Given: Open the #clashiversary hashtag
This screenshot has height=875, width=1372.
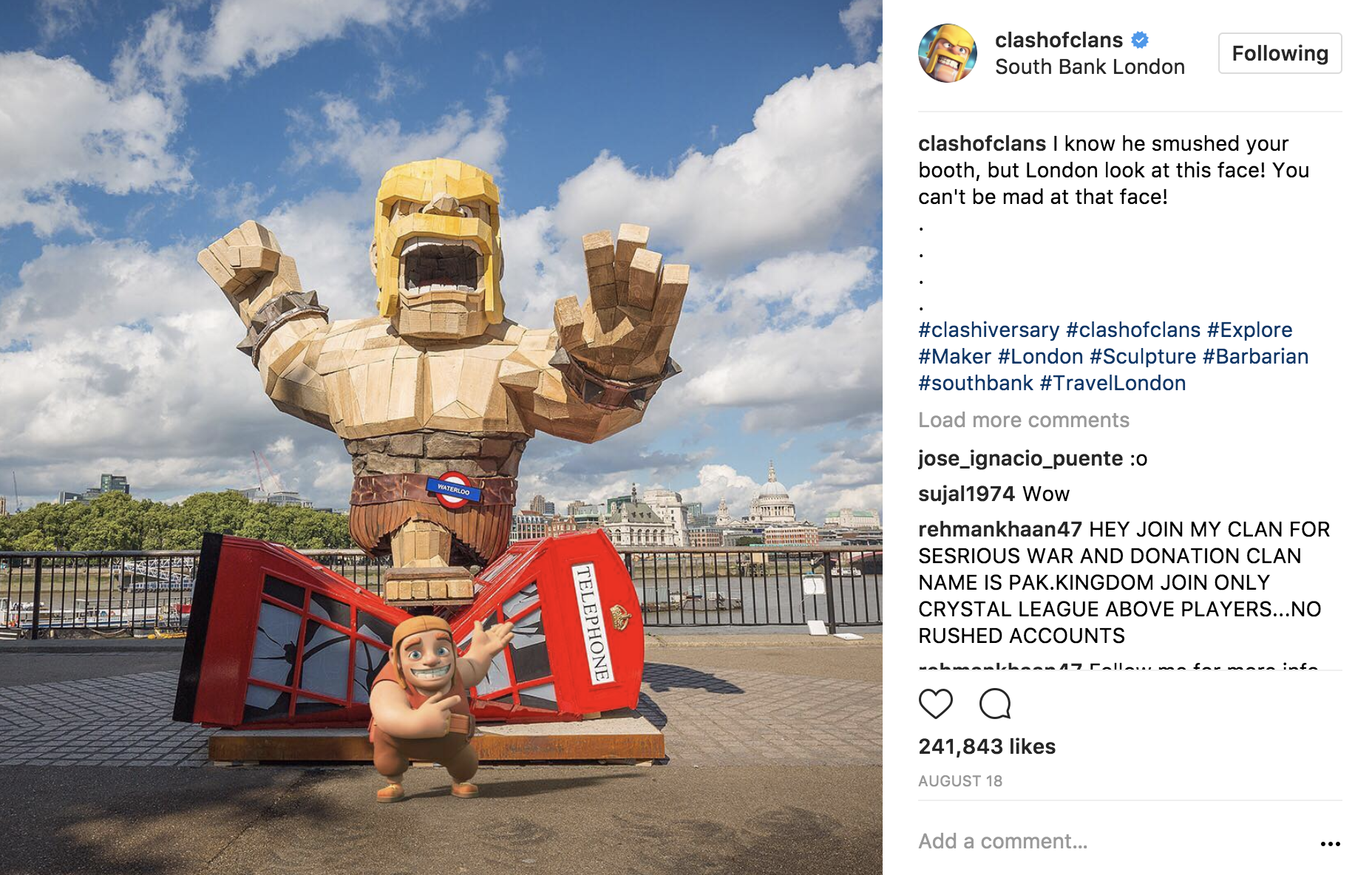Looking at the screenshot, I should (x=988, y=330).
